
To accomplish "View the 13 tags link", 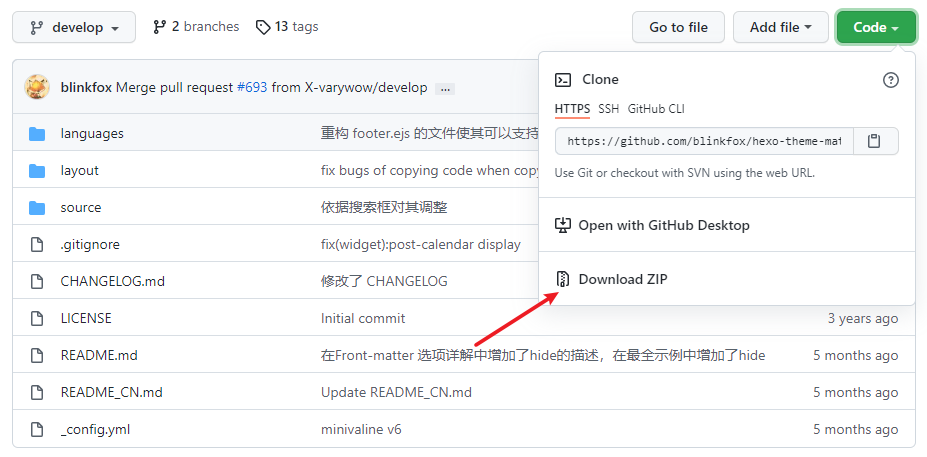I will [x=287, y=27].
